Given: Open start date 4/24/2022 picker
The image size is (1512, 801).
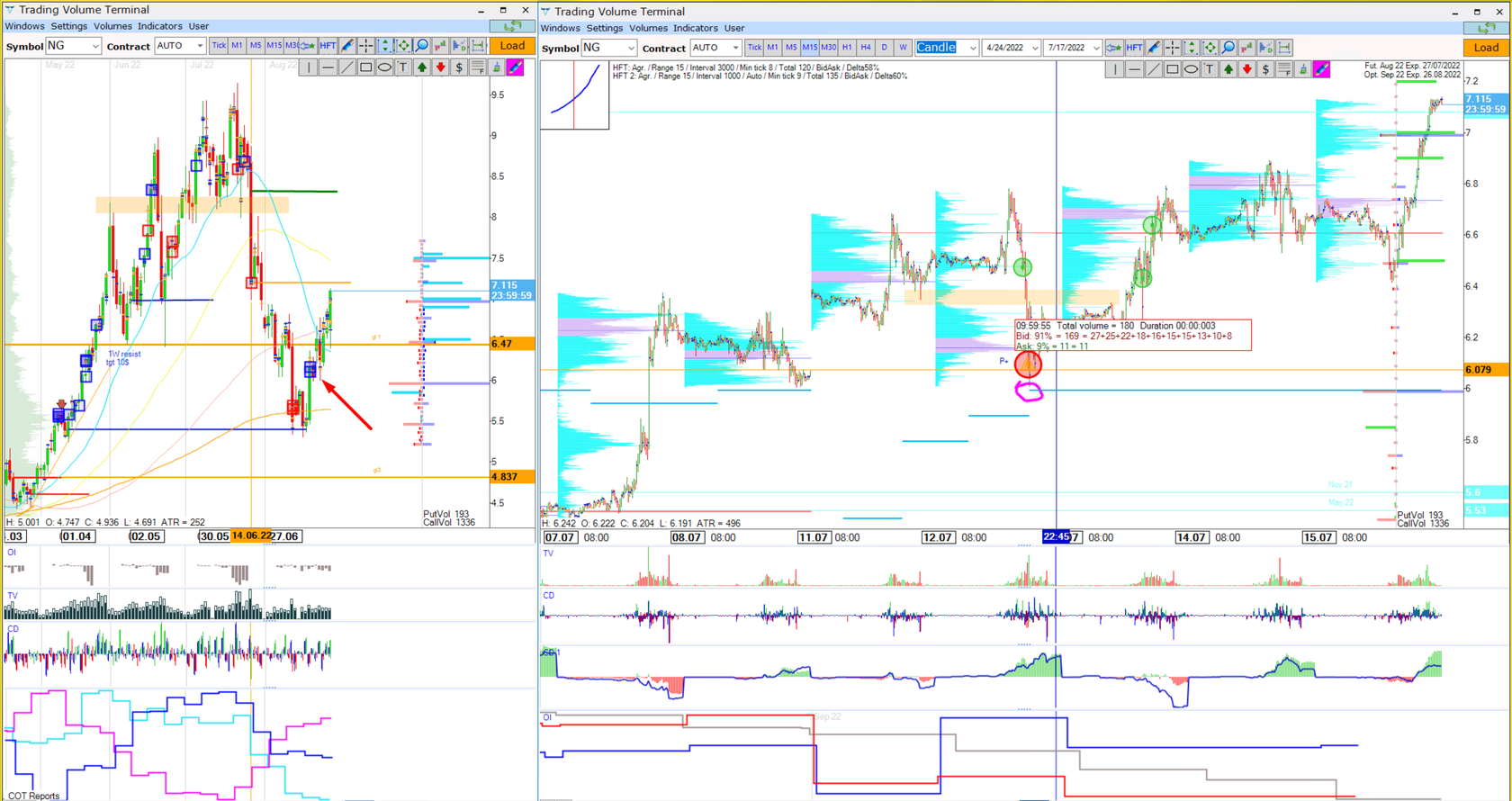Looking at the screenshot, I should click(1012, 48).
